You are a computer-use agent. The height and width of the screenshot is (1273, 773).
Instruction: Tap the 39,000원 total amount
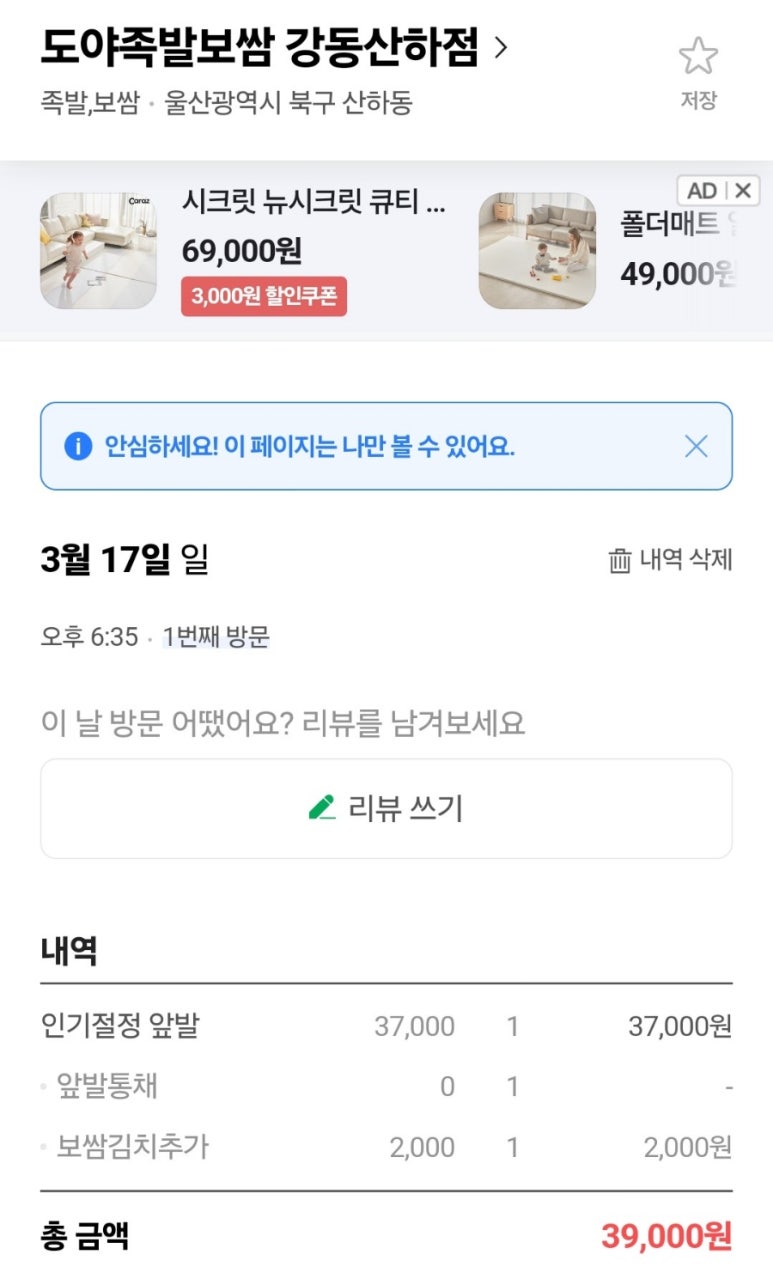(x=666, y=1237)
